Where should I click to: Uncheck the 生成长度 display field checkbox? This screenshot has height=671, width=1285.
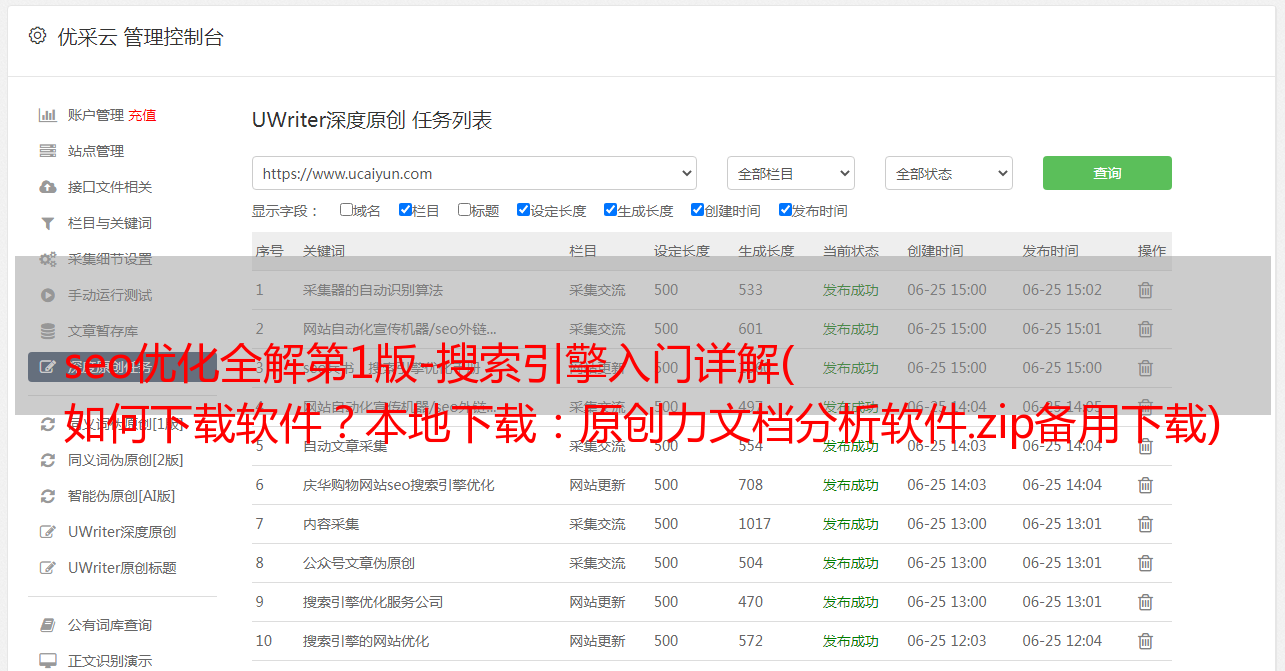610,210
